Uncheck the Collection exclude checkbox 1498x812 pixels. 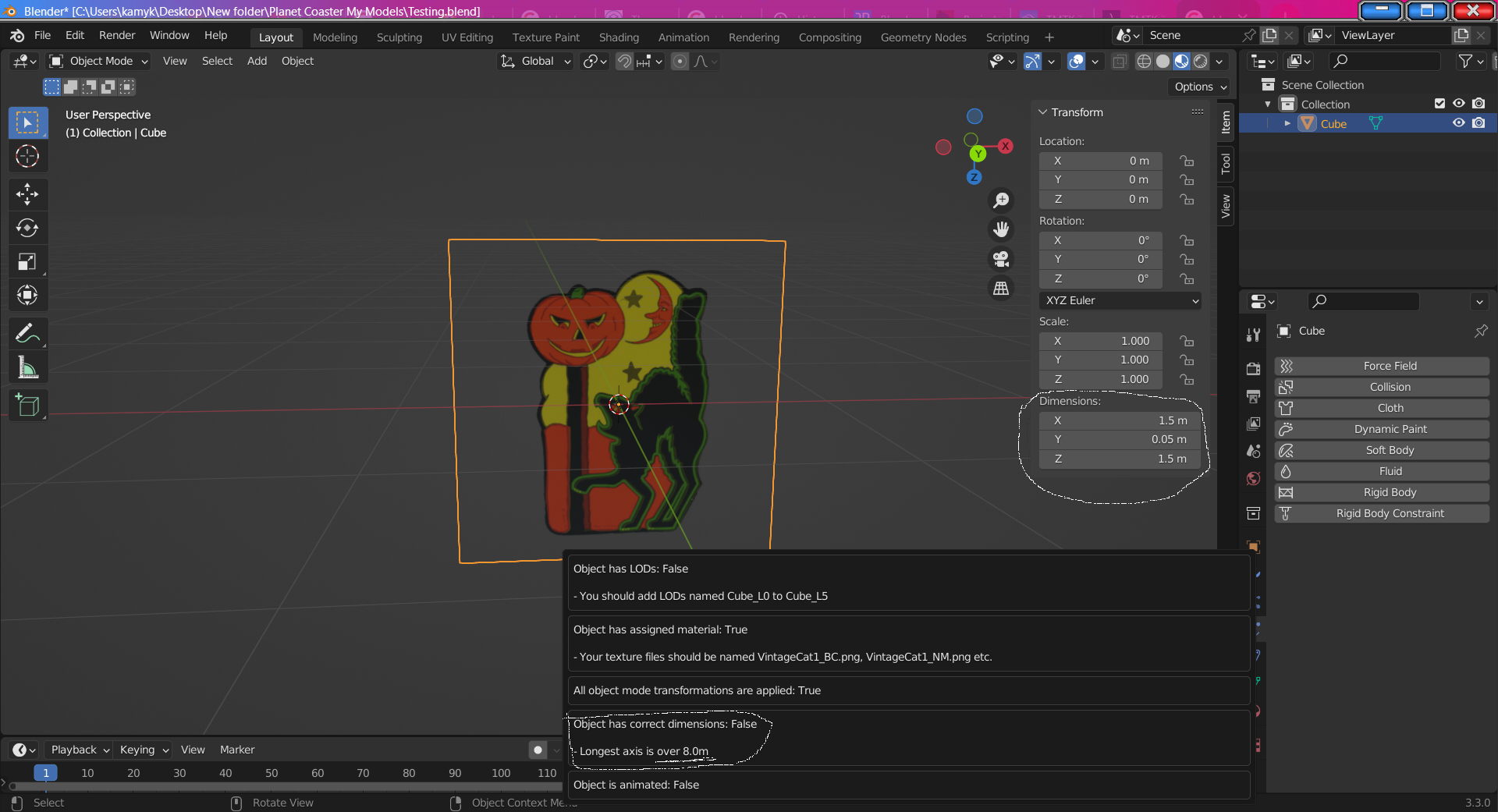point(1439,104)
